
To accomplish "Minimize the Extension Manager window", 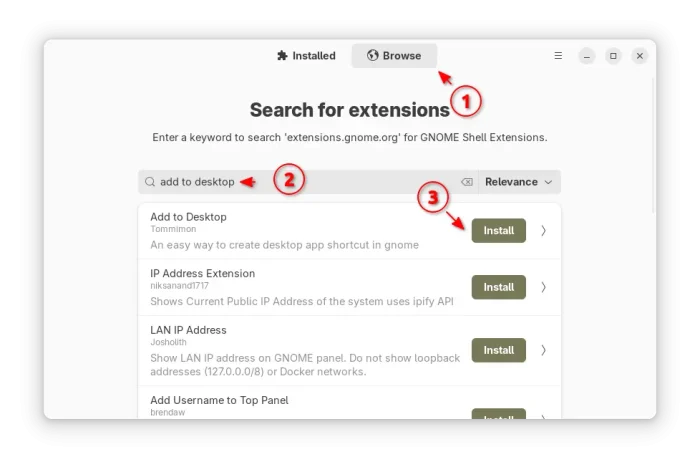I will point(587,56).
